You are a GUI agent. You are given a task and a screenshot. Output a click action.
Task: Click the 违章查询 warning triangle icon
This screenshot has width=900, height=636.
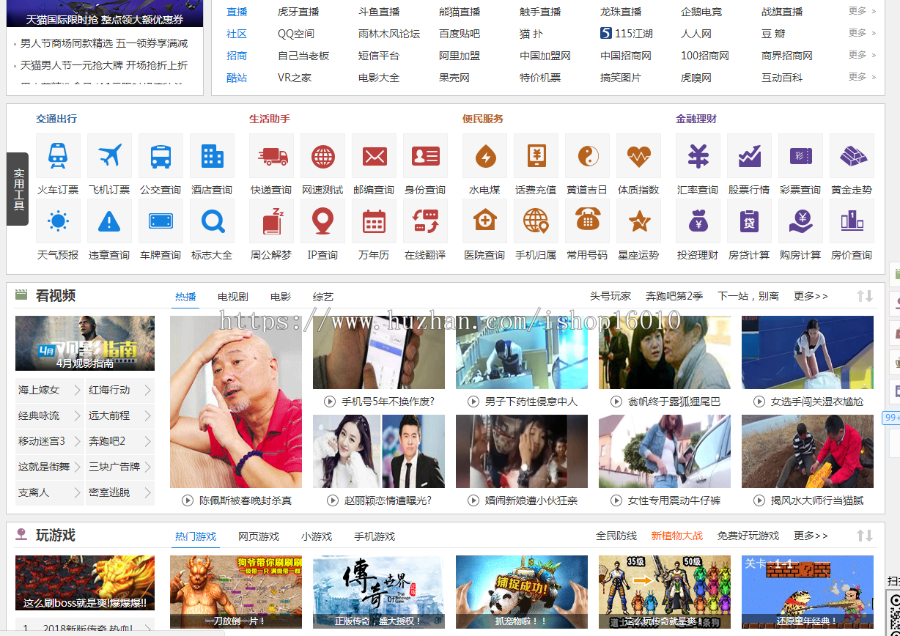tap(109, 221)
